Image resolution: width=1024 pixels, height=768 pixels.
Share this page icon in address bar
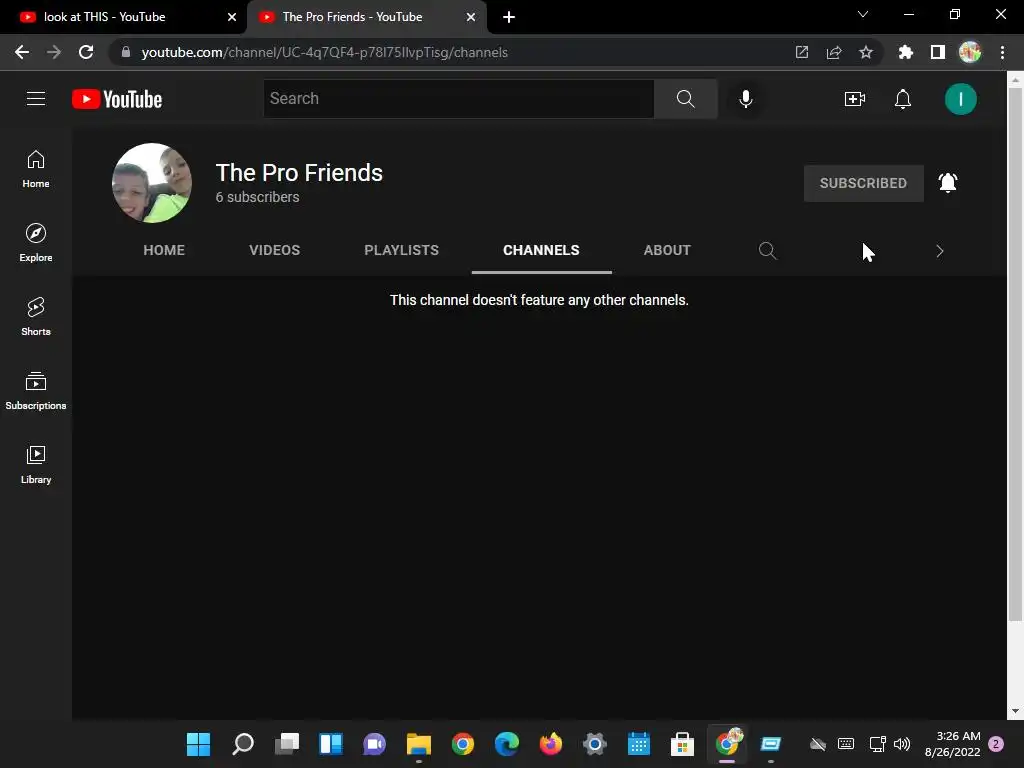[x=833, y=52]
